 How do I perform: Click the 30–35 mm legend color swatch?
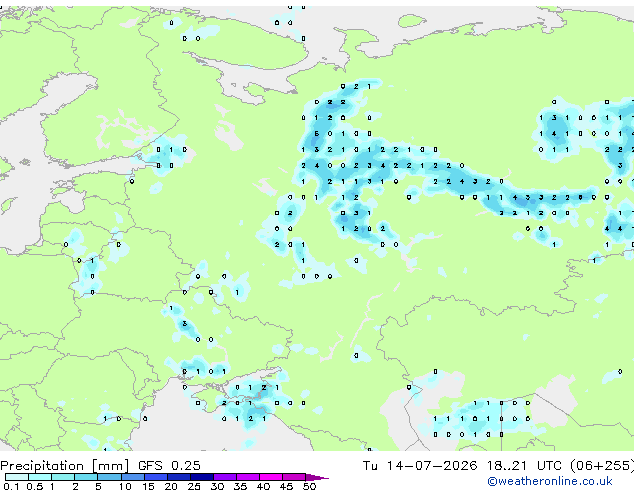pos(225,477)
